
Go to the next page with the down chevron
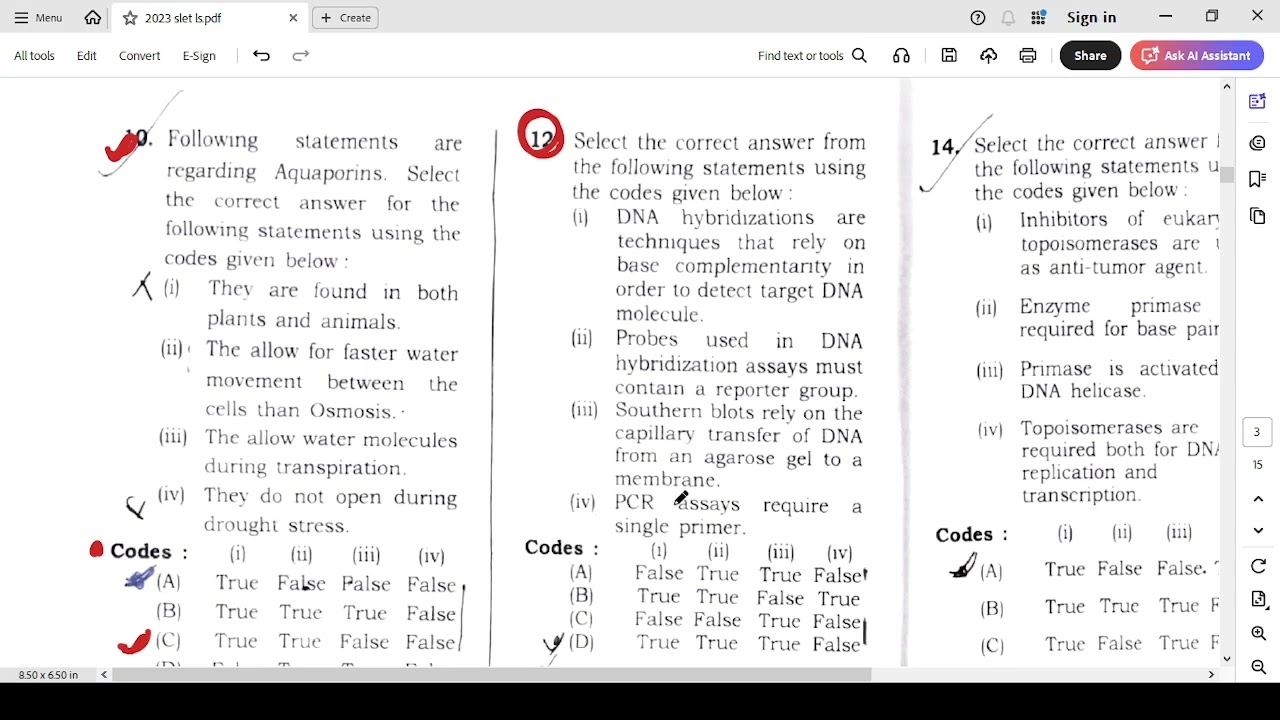click(x=1258, y=531)
